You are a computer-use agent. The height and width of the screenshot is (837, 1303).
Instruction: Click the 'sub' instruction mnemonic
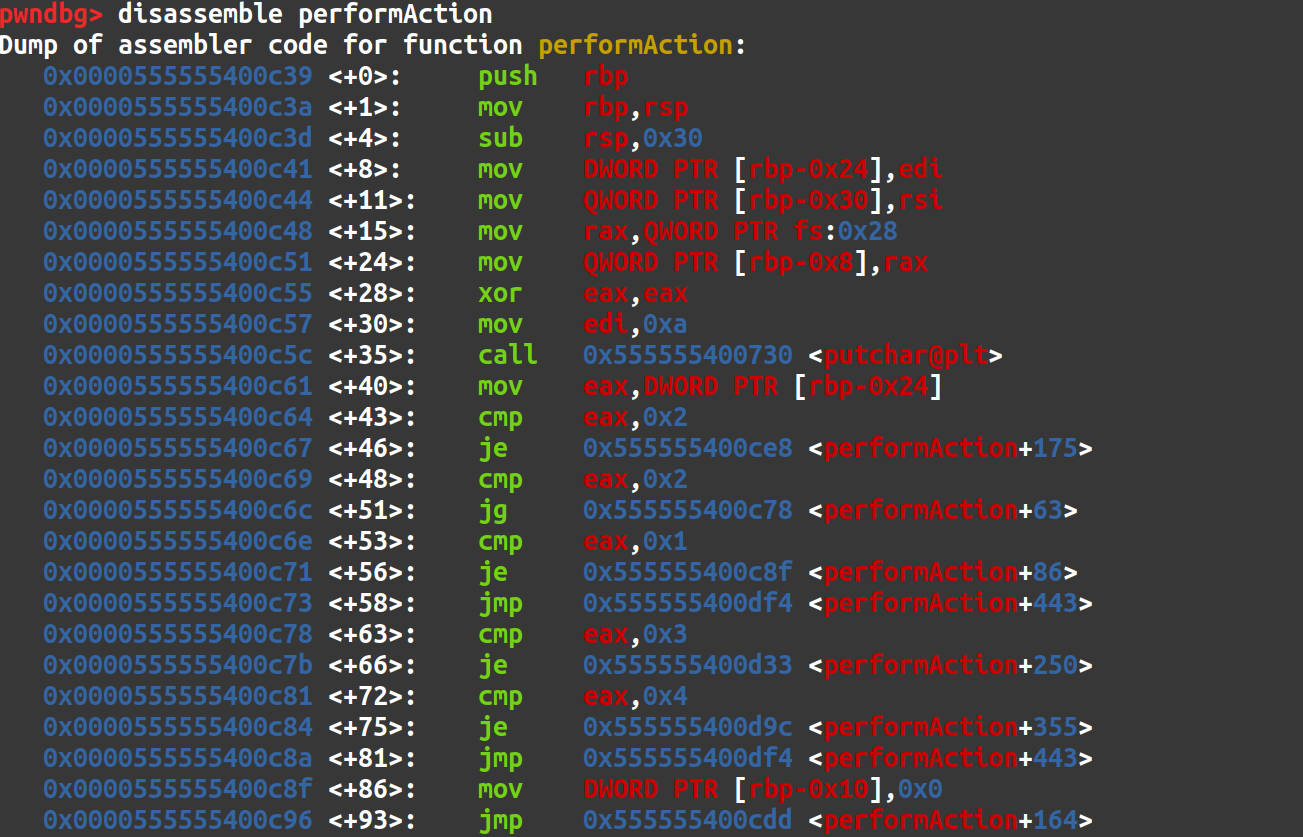(x=500, y=138)
